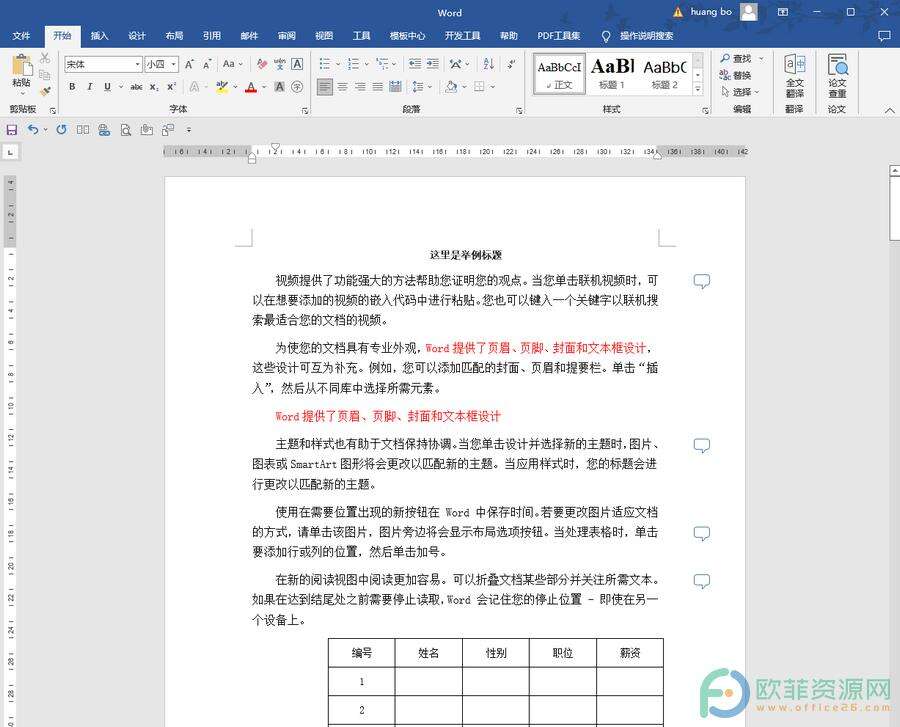
Task: Click the character border A icon
Action: tap(297, 64)
